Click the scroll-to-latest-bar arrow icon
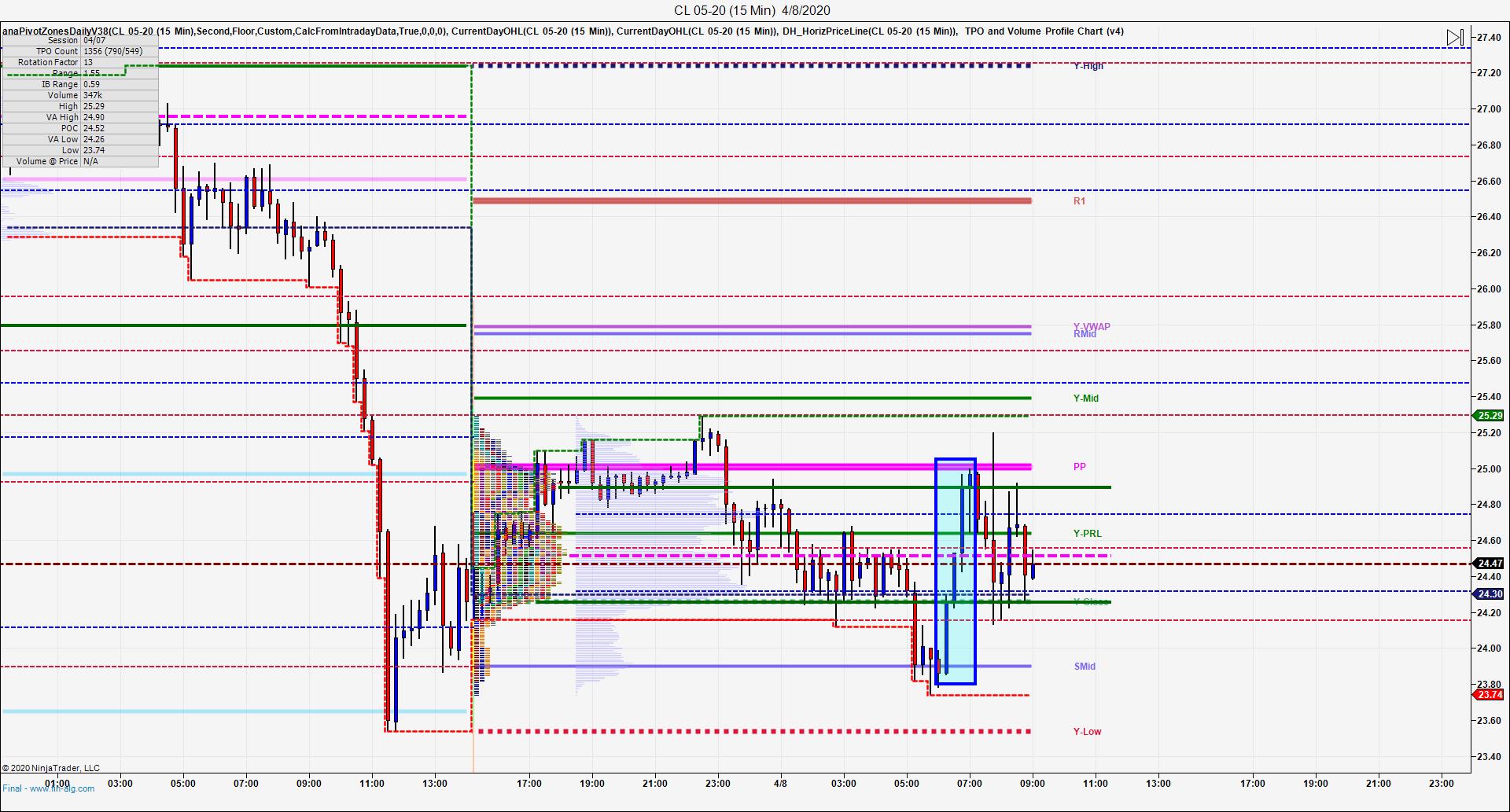 pos(1455,37)
